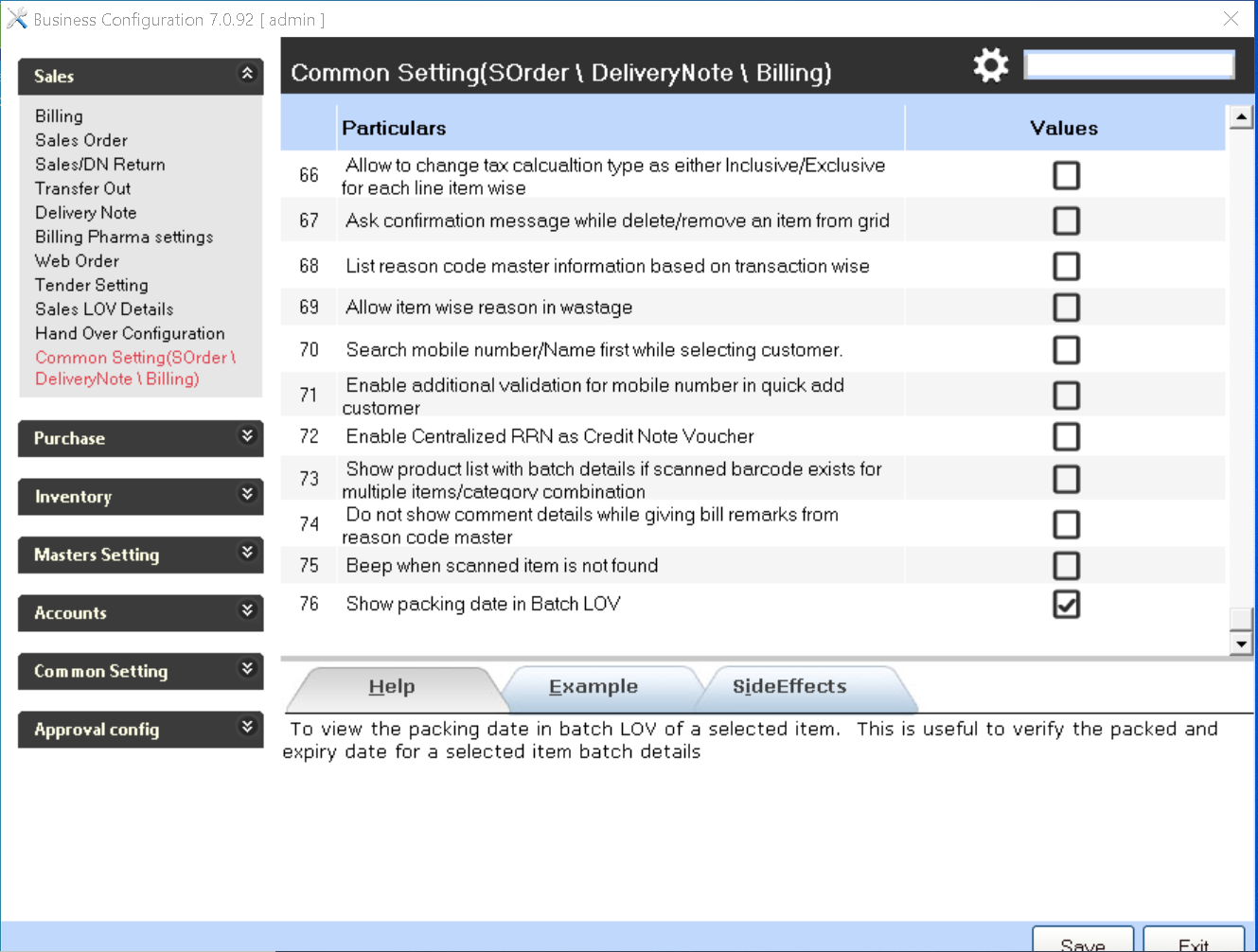Enable search mobile number/Name first checkbox

(1066, 350)
